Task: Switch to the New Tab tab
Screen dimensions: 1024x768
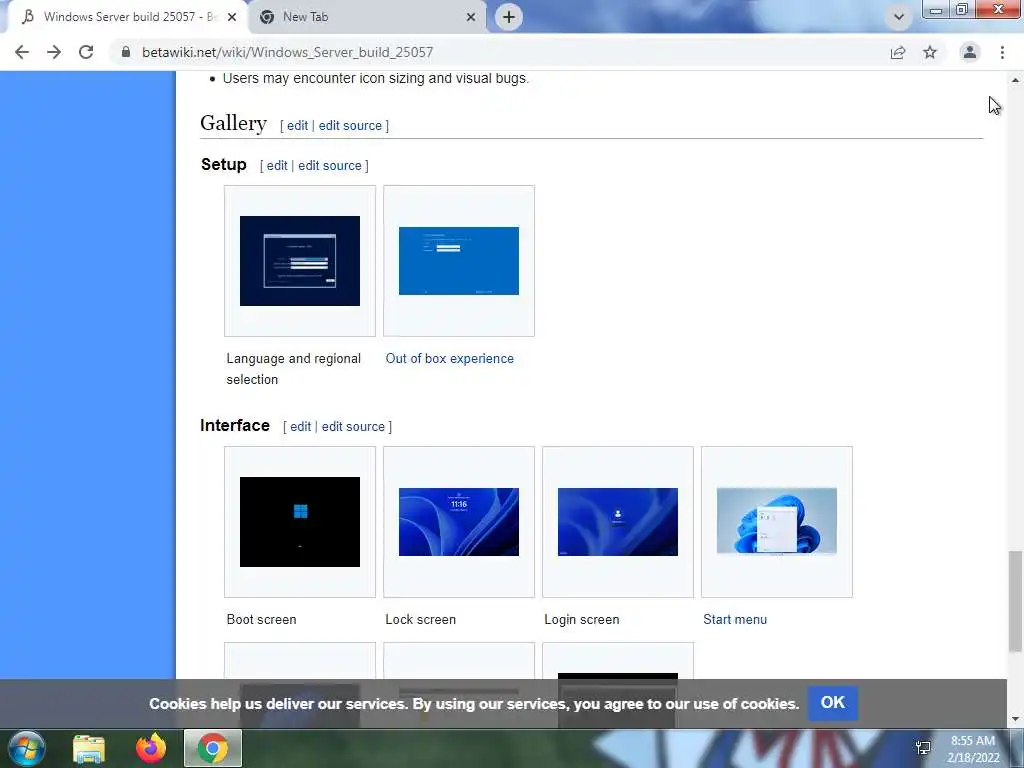Action: pyautogui.click(x=368, y=17)
